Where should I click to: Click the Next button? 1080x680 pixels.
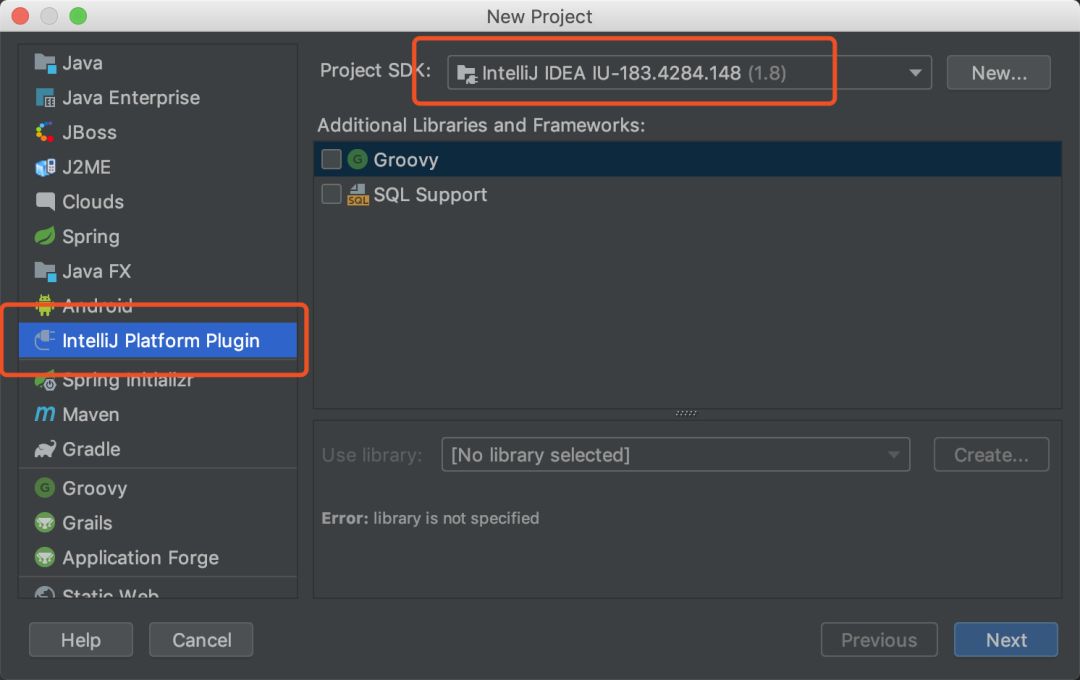tap(1006, 640)
